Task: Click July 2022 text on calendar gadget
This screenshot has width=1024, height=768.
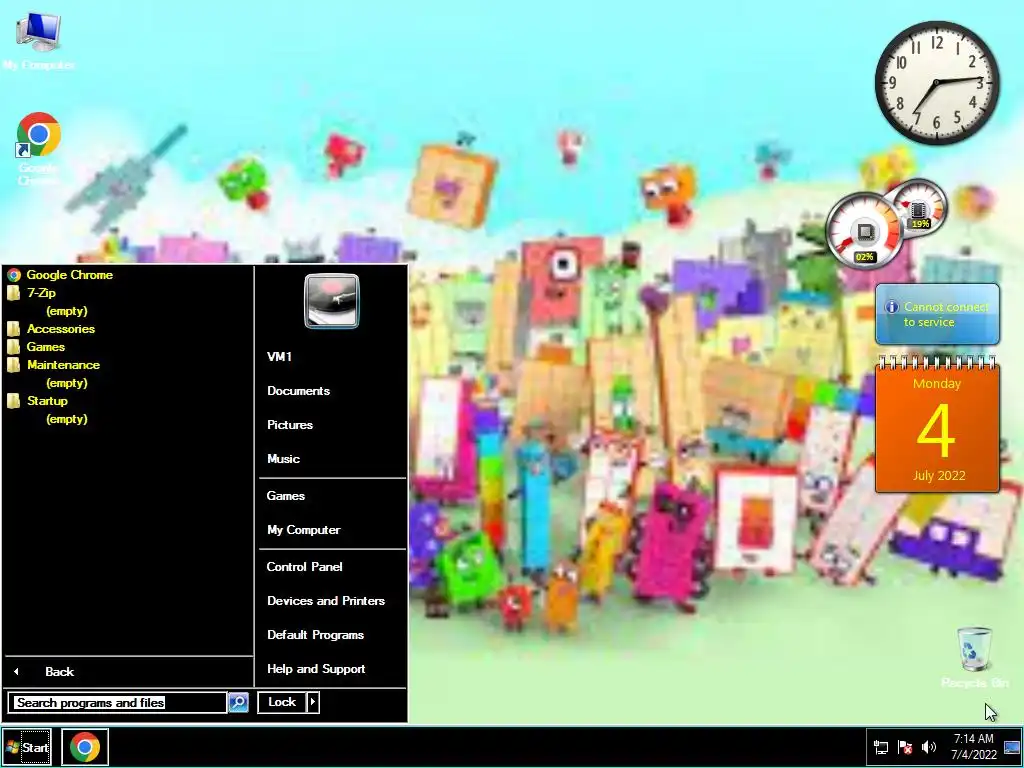Action: tap(938, 475)
